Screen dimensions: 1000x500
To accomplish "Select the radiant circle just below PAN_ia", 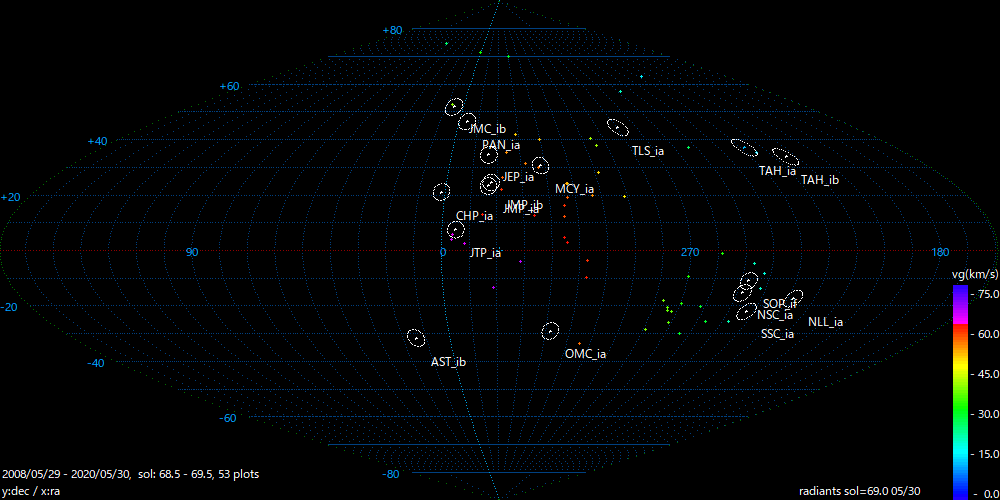I will 489,155.
